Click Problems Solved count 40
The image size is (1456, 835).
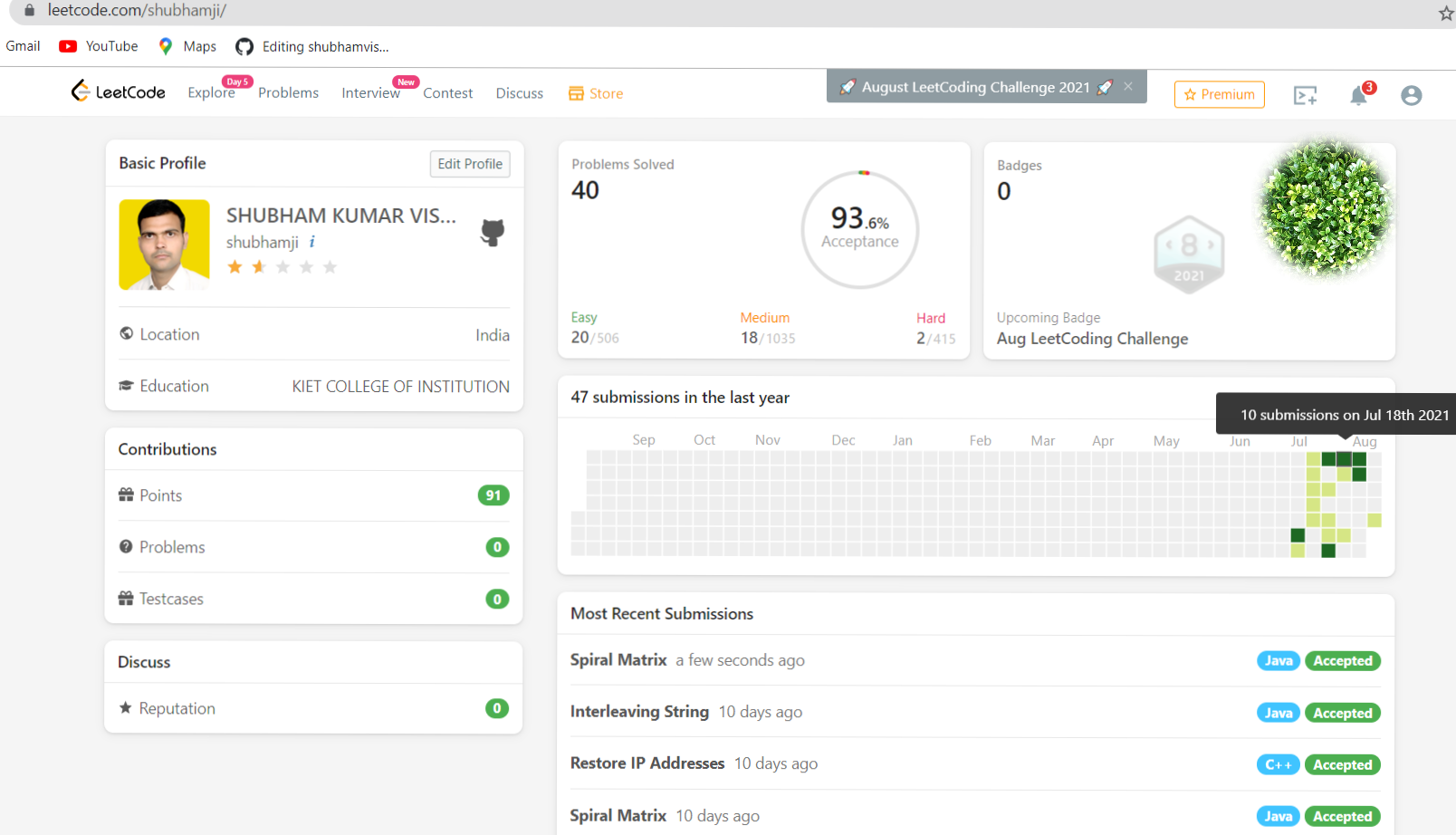(x=585, y=190)
